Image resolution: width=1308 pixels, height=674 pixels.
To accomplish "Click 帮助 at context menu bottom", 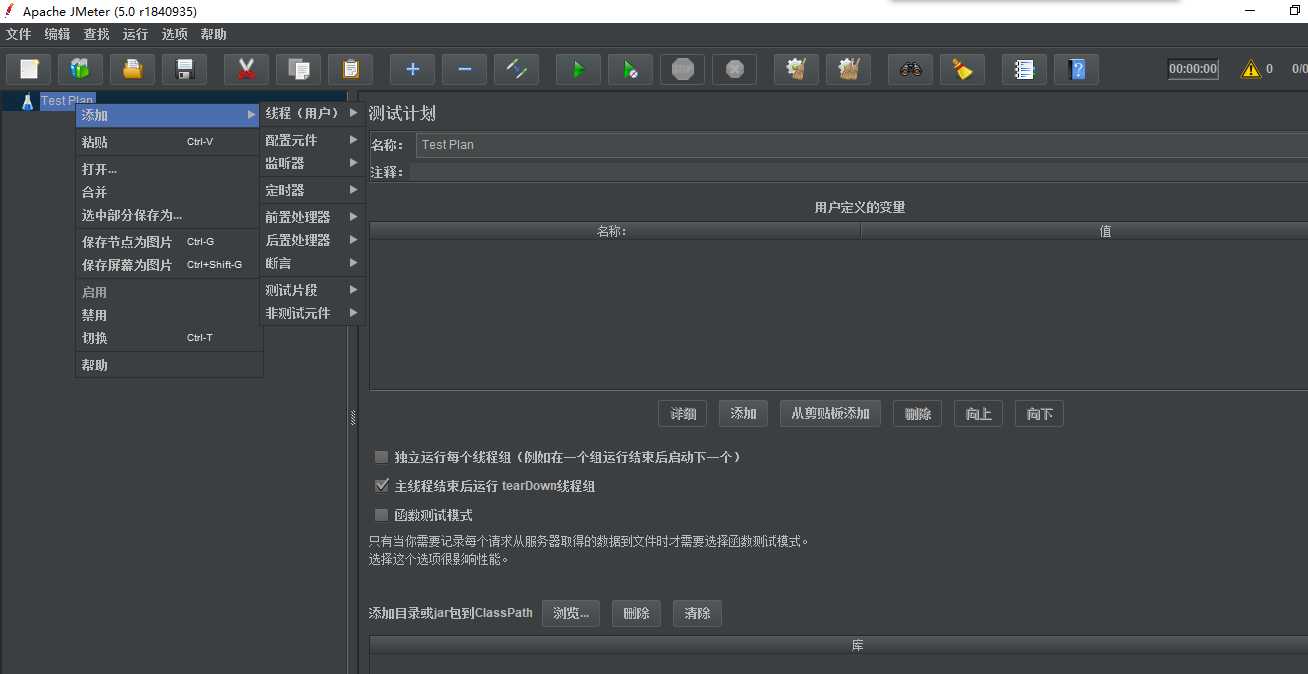I will click(x=168, y=365).
